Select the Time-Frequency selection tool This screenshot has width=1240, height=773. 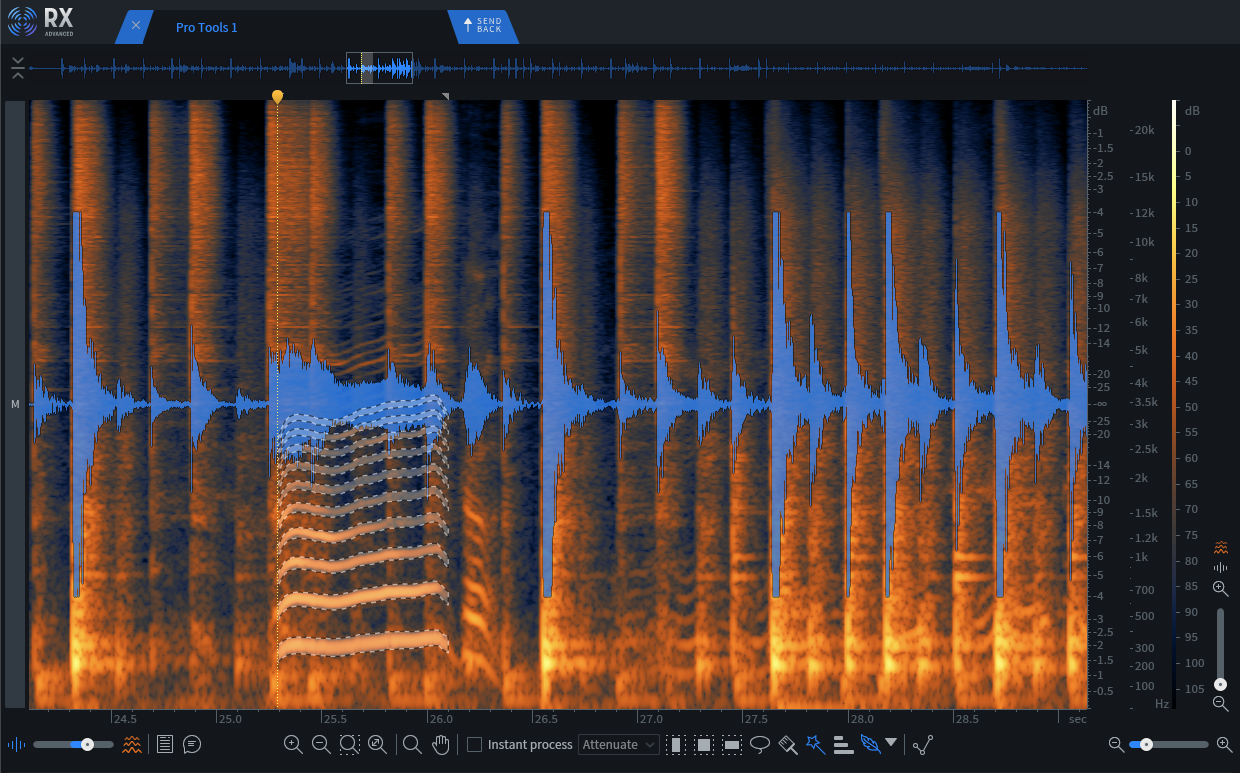pos(704,744)
